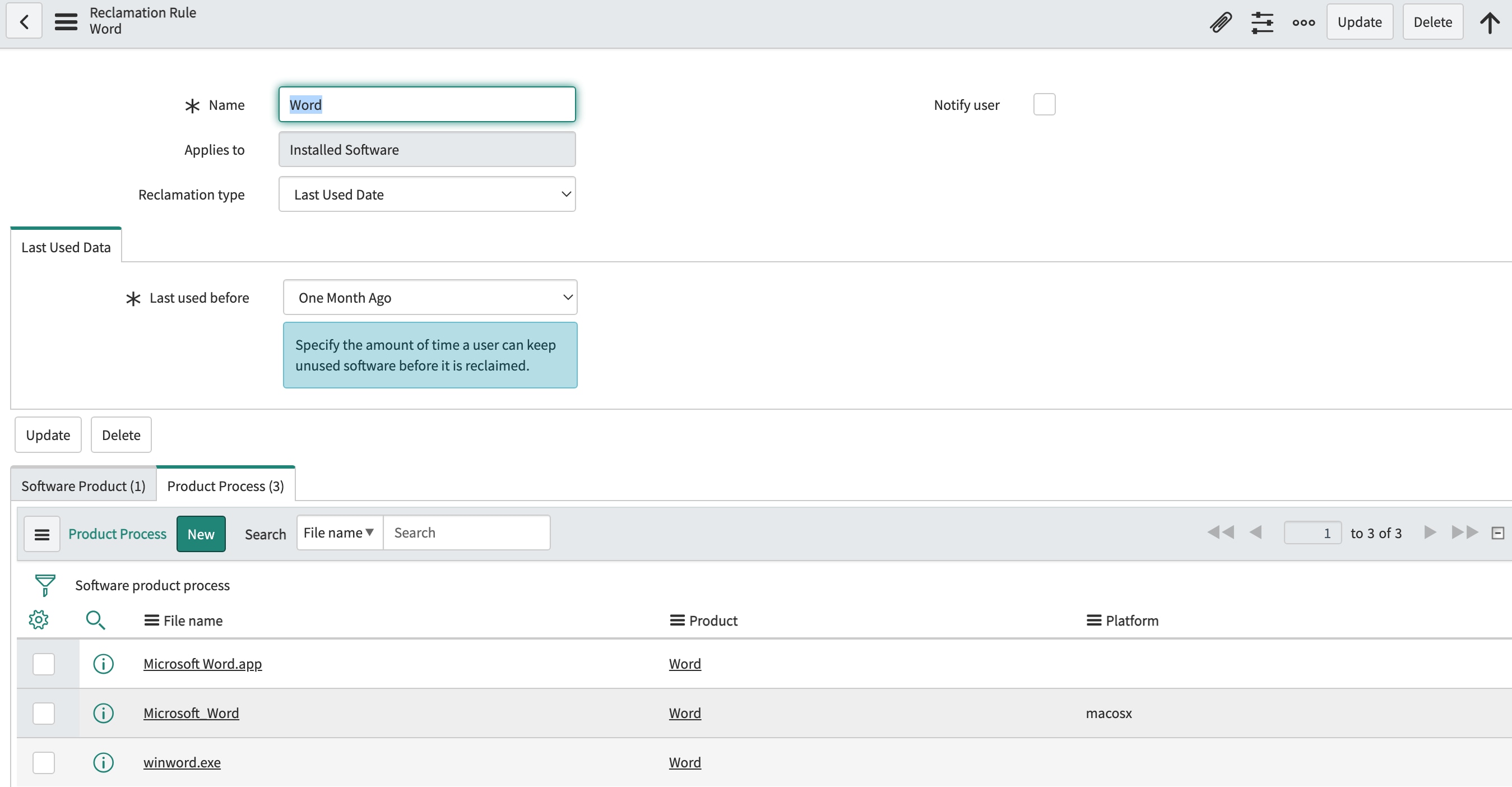Collapse the Product Process list section
The height and width of the screenshot is (787, 1512).
[x=1497, y=533]
